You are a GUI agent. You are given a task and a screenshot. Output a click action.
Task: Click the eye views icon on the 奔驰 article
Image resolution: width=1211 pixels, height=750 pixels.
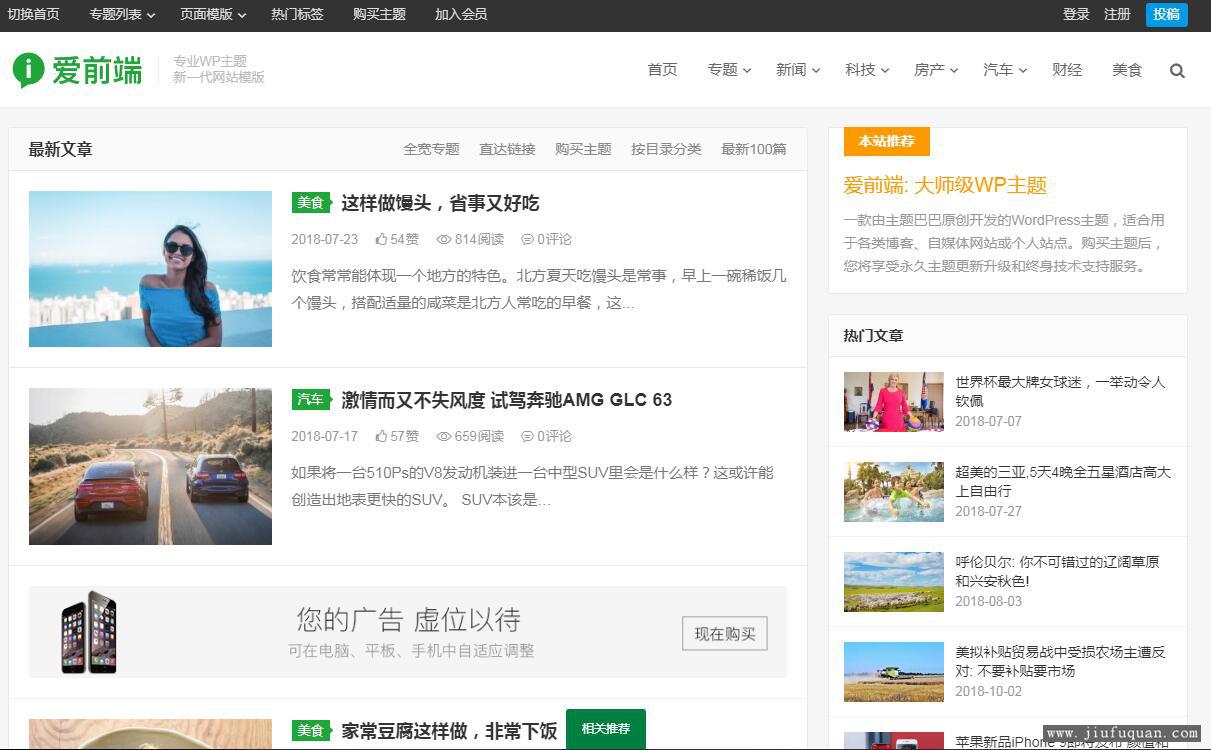coord(444,437)
